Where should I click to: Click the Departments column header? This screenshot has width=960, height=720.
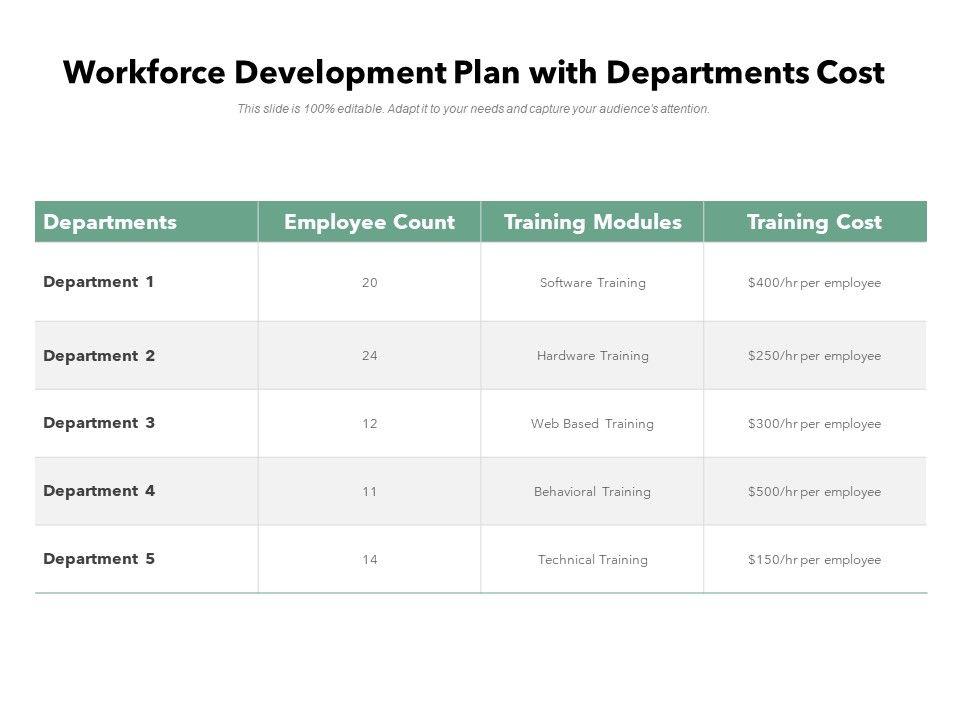[110, 222]
